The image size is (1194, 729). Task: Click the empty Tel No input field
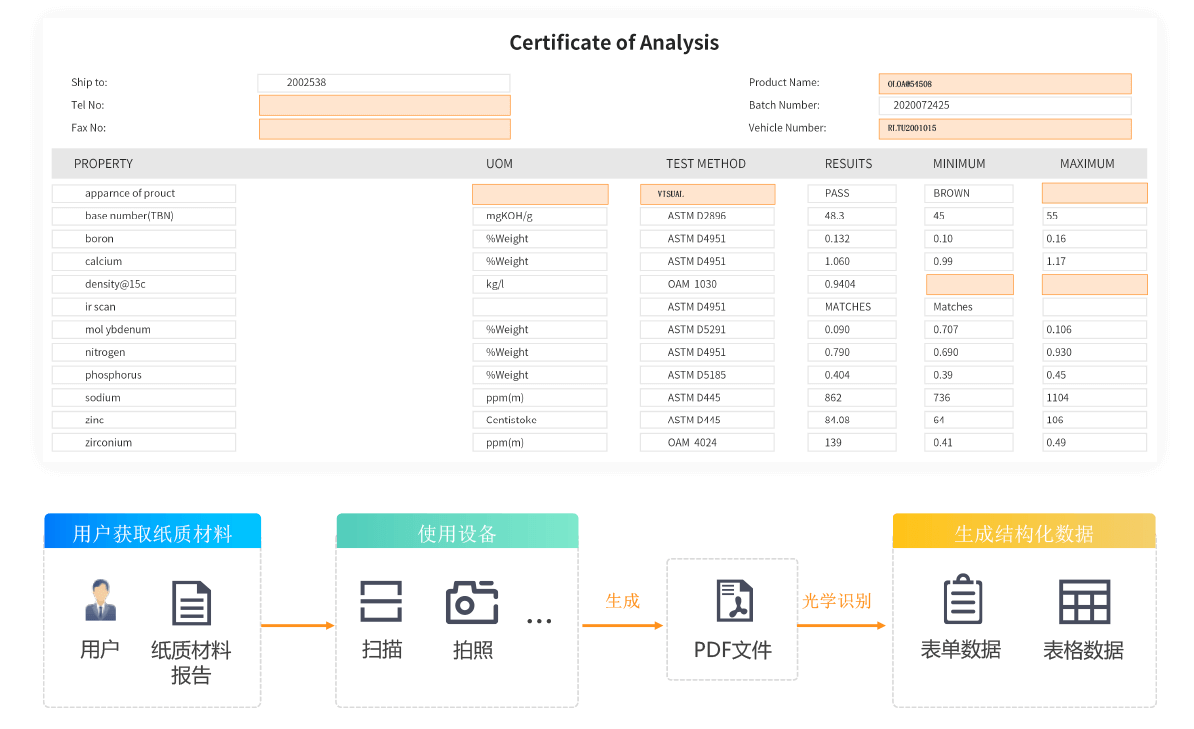click(x=384, y=106)
